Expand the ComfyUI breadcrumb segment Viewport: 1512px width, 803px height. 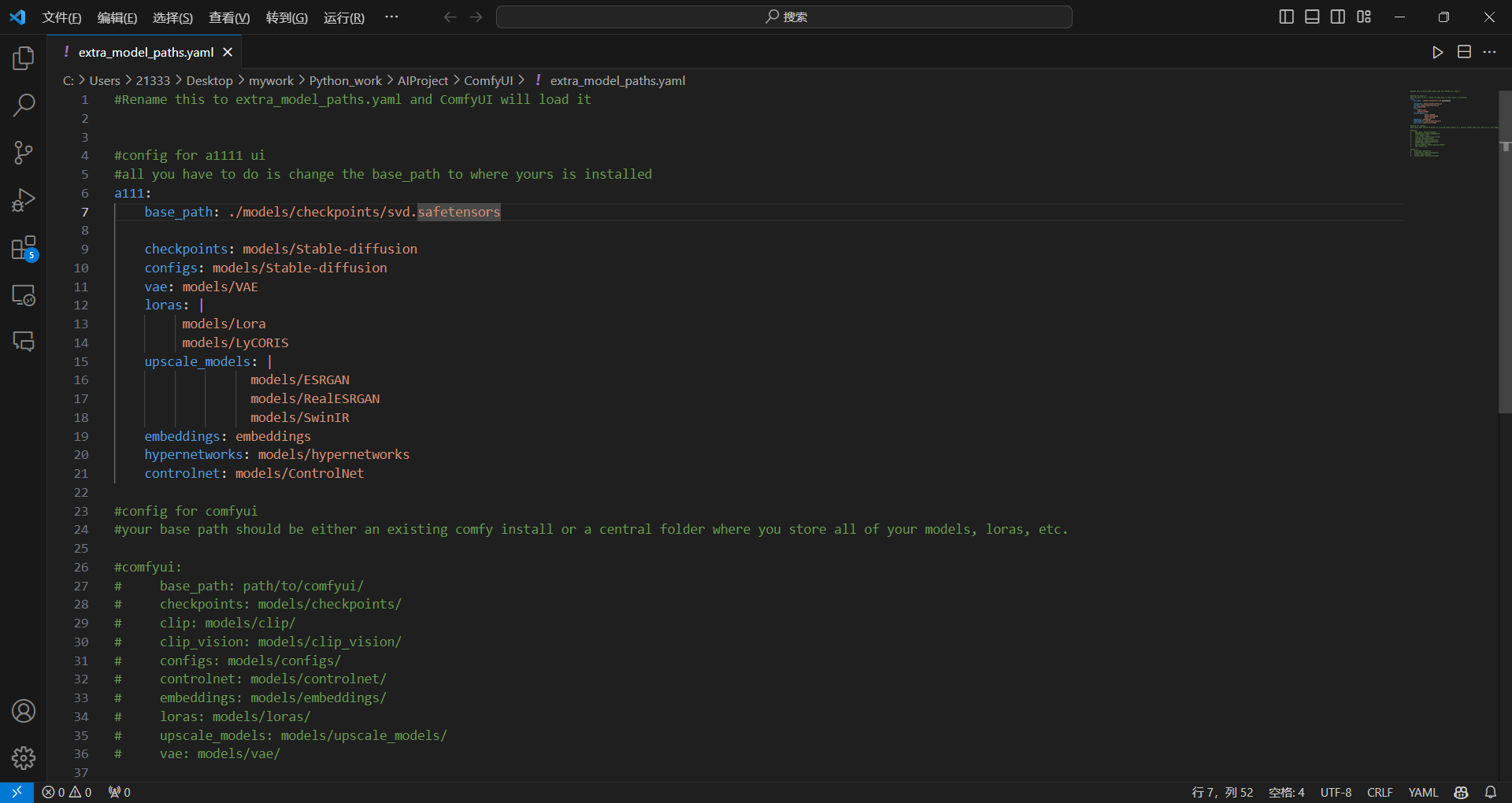pos(488,80)
